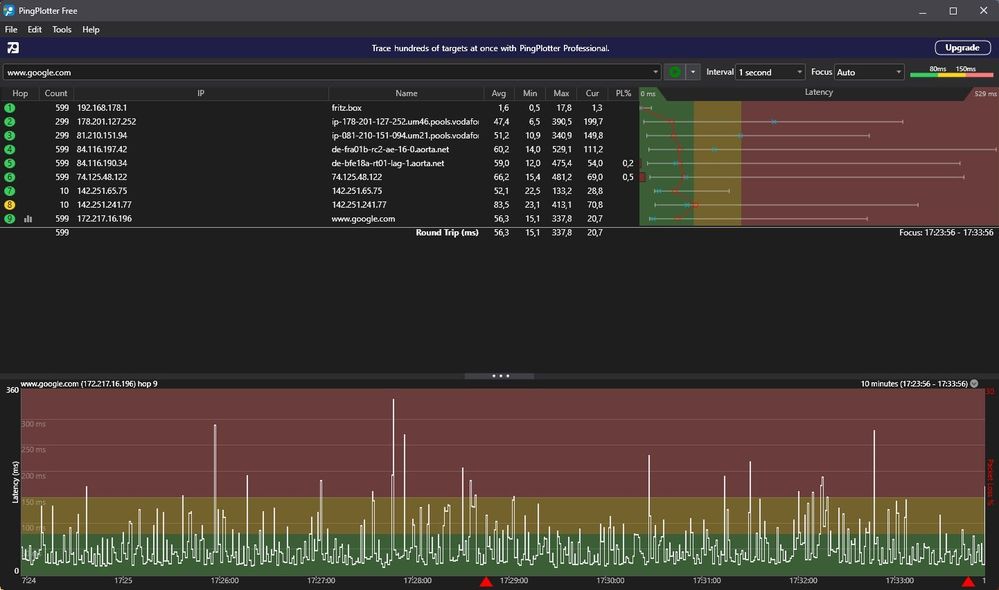Toggle the timeline graph icon for hop 9
The image size is (999, 590).
click(28, 219)
